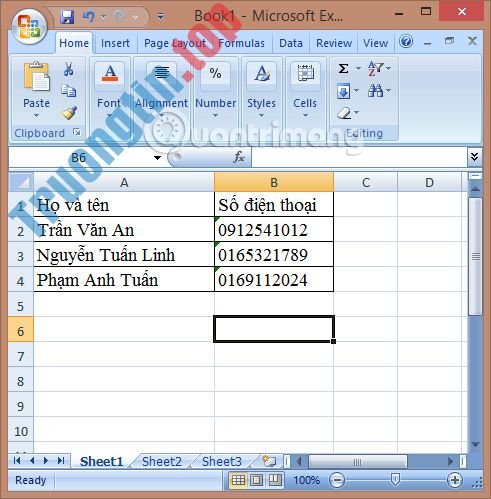The height and width of the screenshot is (499, 491).
Task: Open the Page Layout tab
Action: tap(175, 43)
